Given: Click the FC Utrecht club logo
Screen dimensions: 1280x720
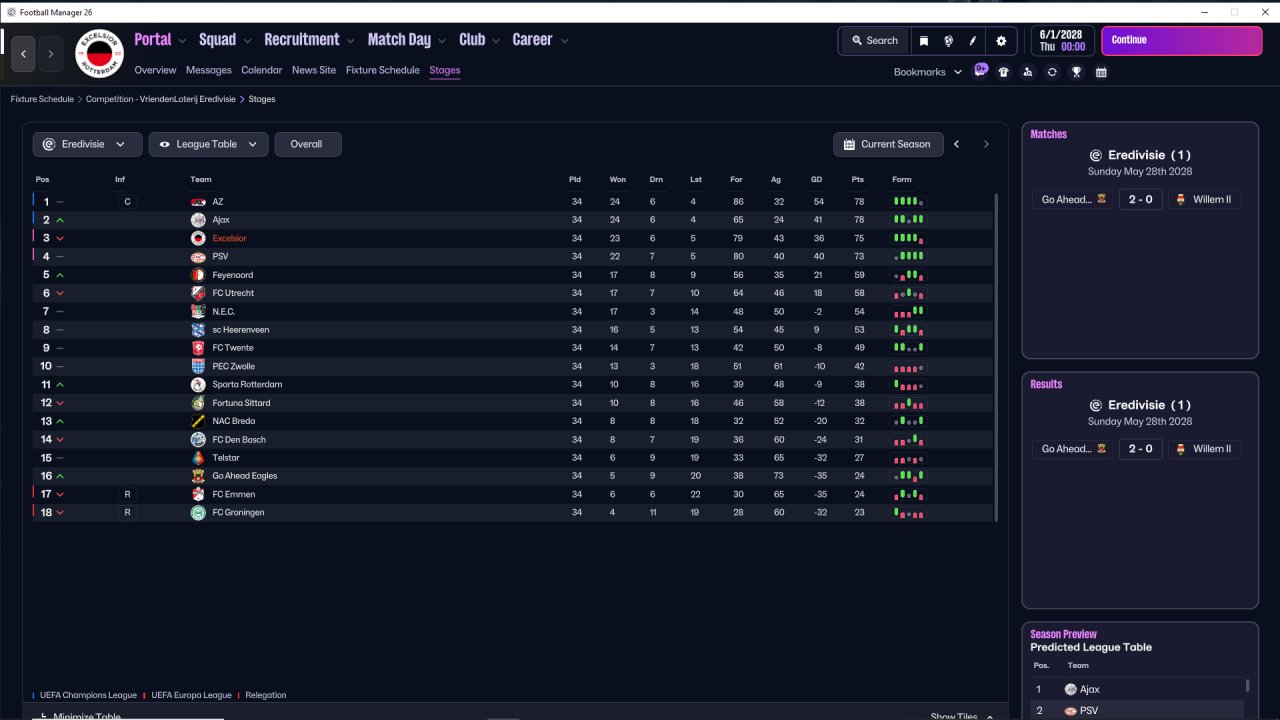Looking at the screenshot, I should tap(198, 293).
